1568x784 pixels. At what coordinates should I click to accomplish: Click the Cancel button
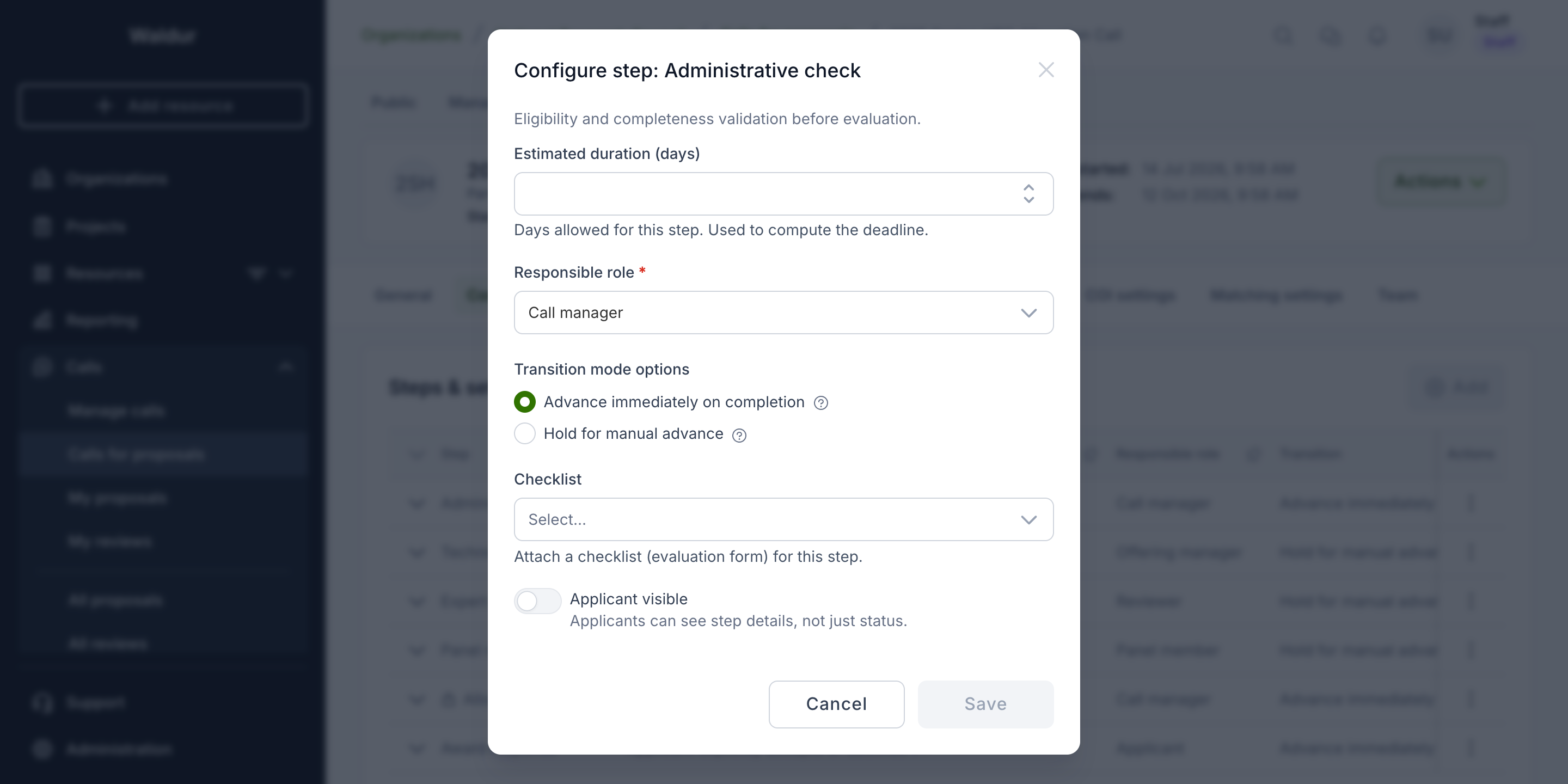point(836,703)
